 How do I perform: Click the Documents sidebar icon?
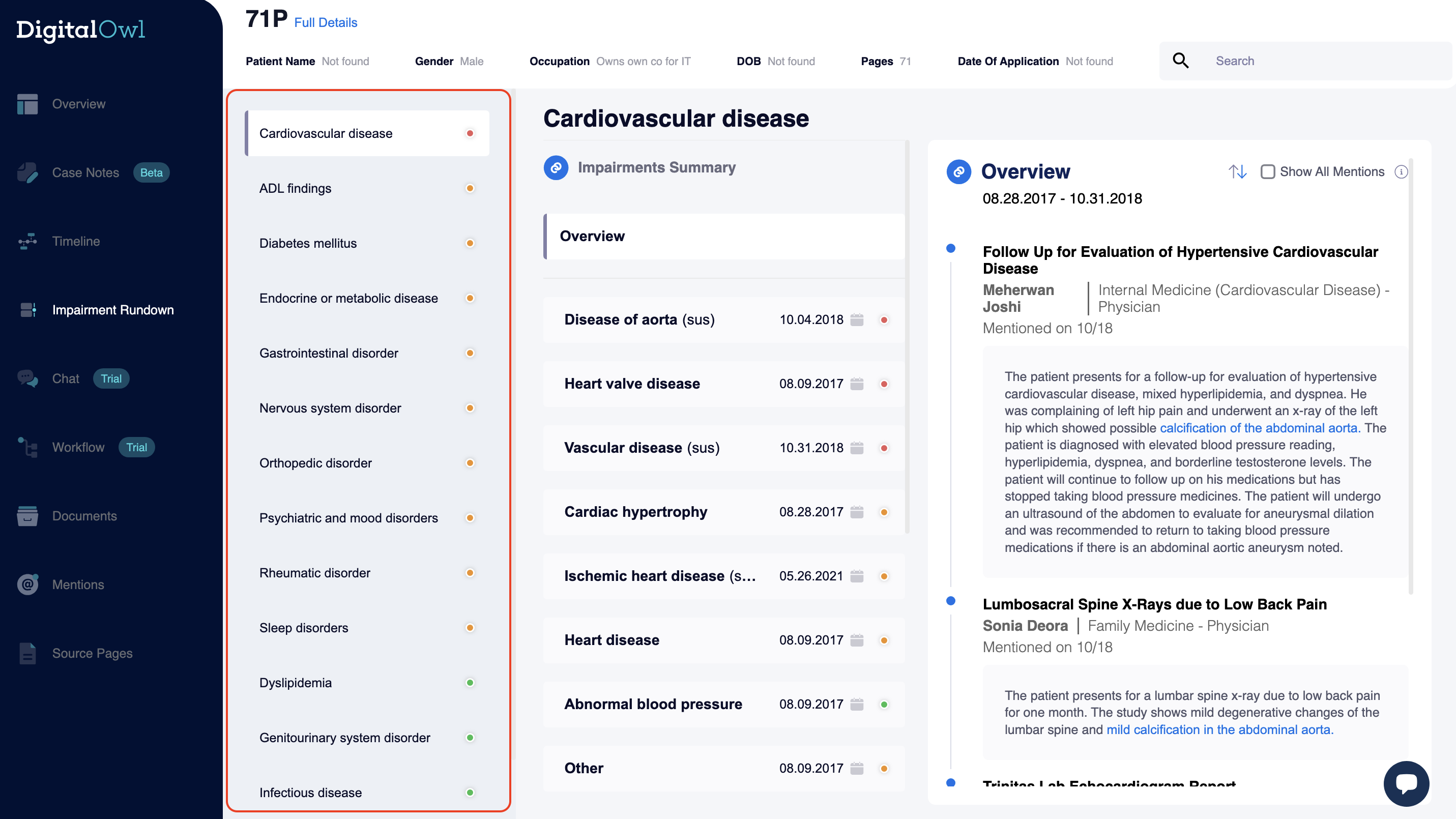(x=28, y=515)
